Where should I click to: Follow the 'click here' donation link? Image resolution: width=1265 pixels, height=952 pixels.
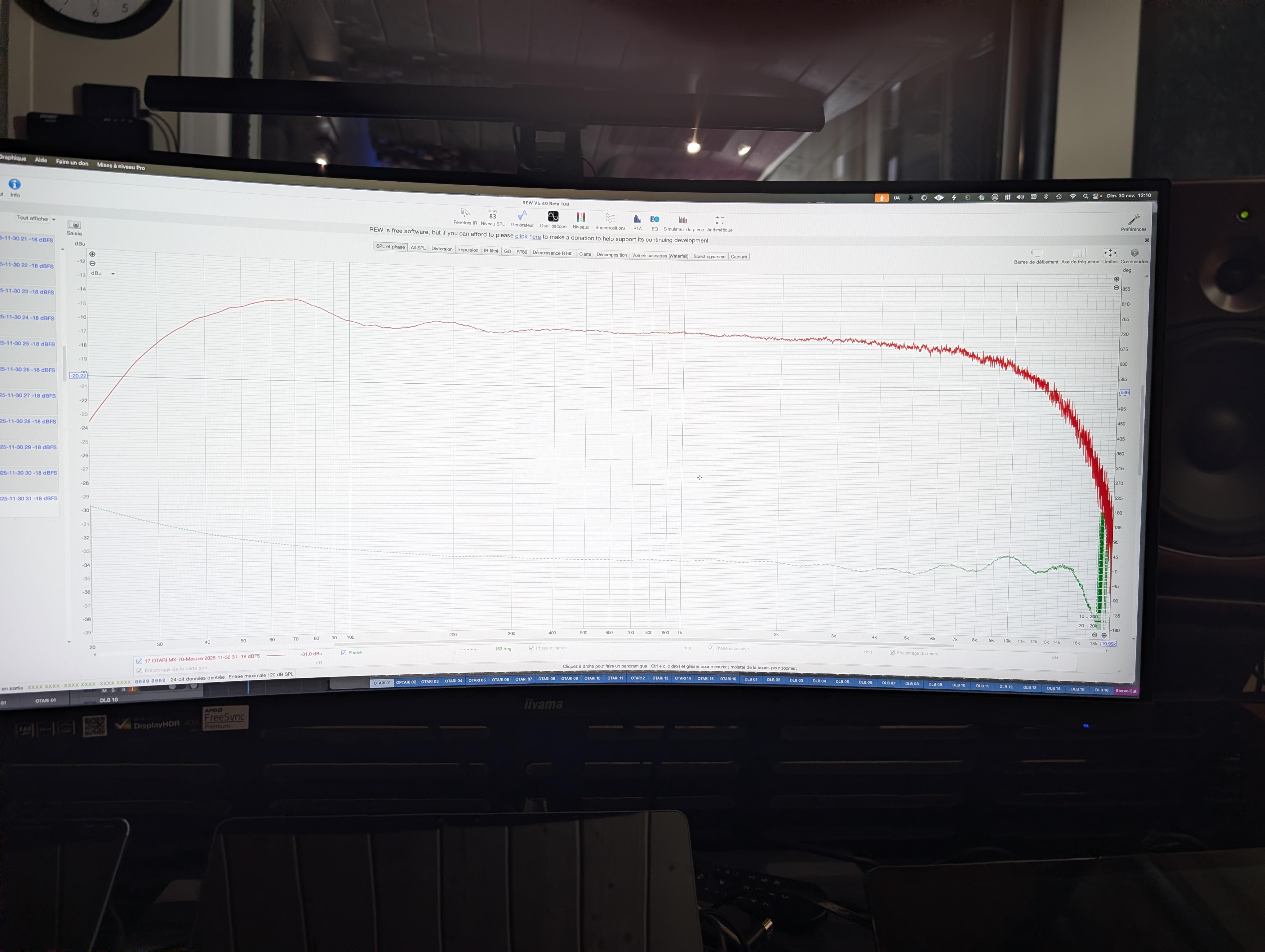(527, 236)
